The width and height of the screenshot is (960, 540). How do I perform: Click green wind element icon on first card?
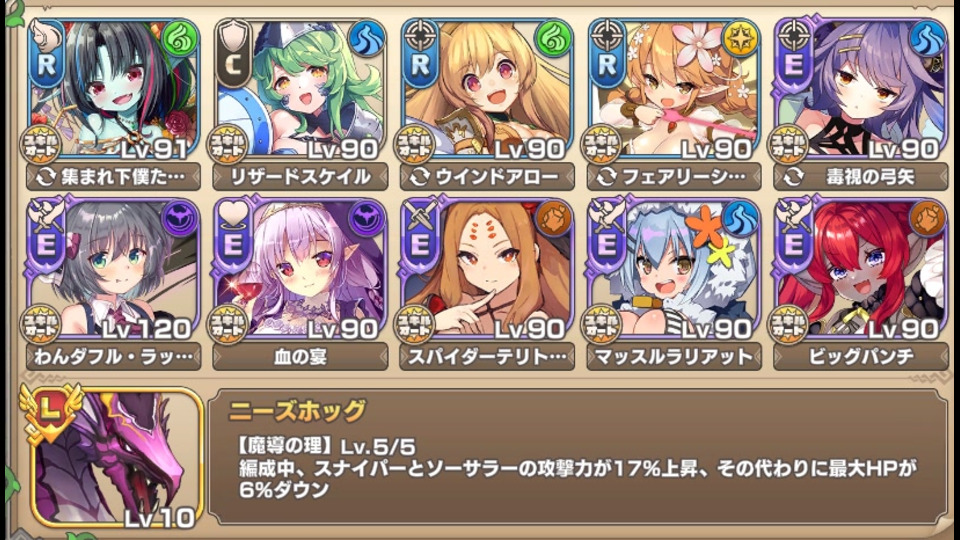(180, 39)
